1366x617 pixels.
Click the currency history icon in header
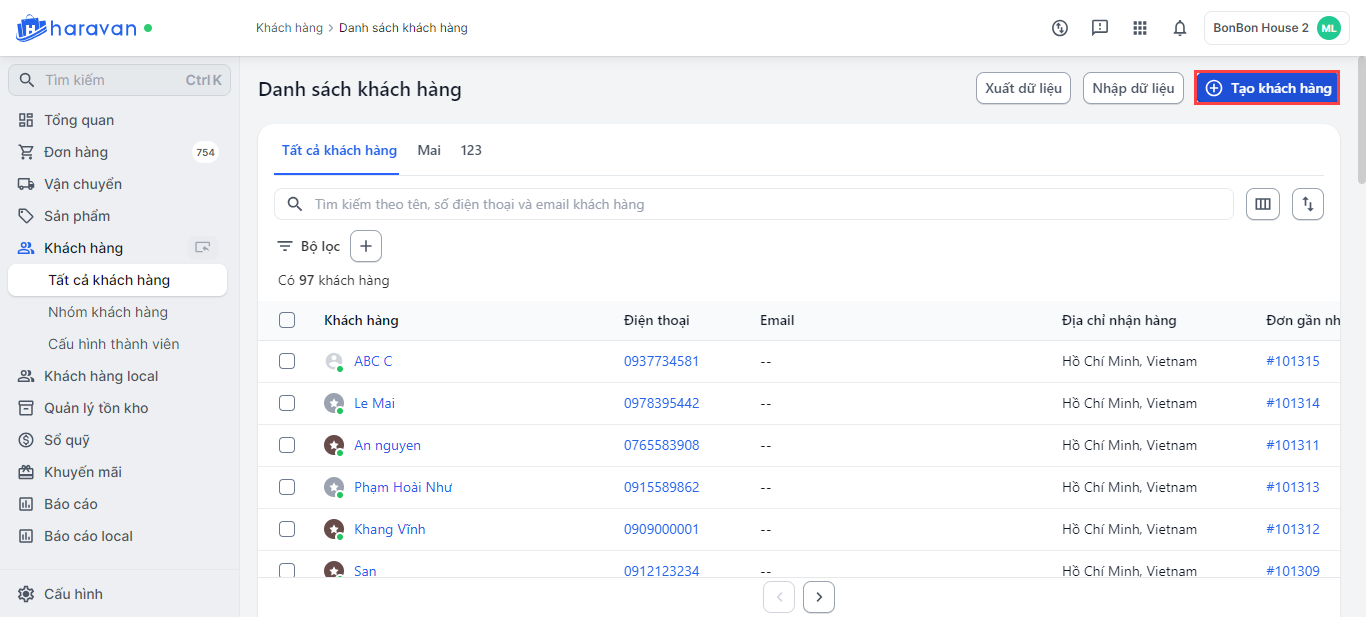pos(1060,28)
